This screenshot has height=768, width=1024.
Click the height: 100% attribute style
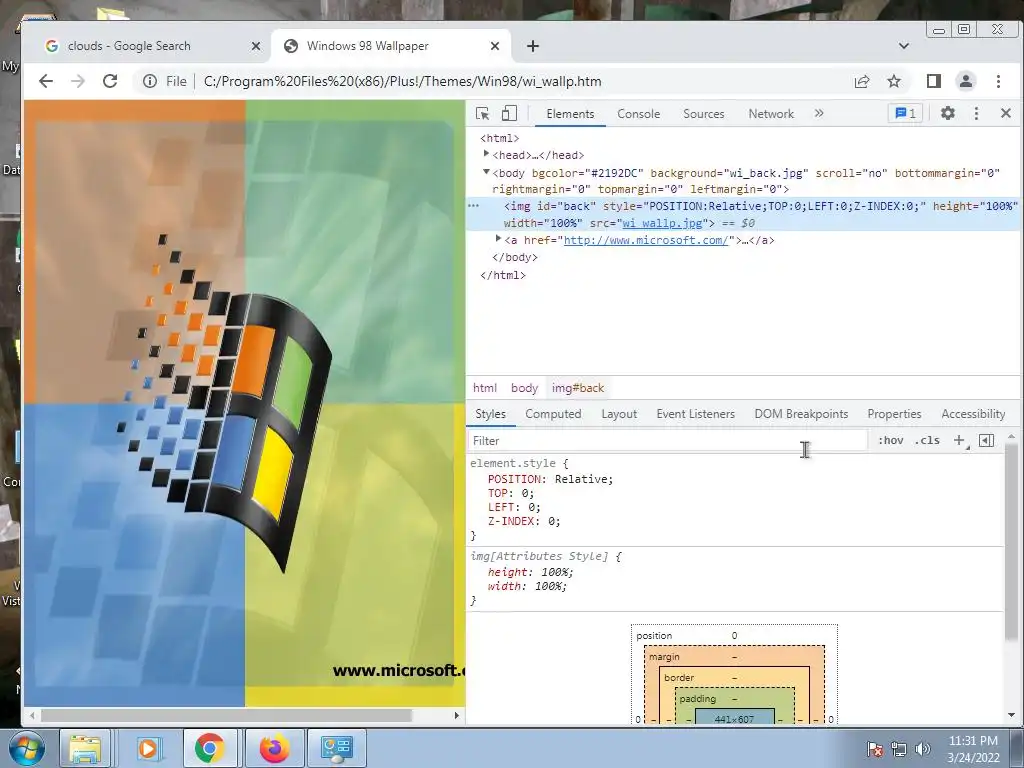[530, 572]
